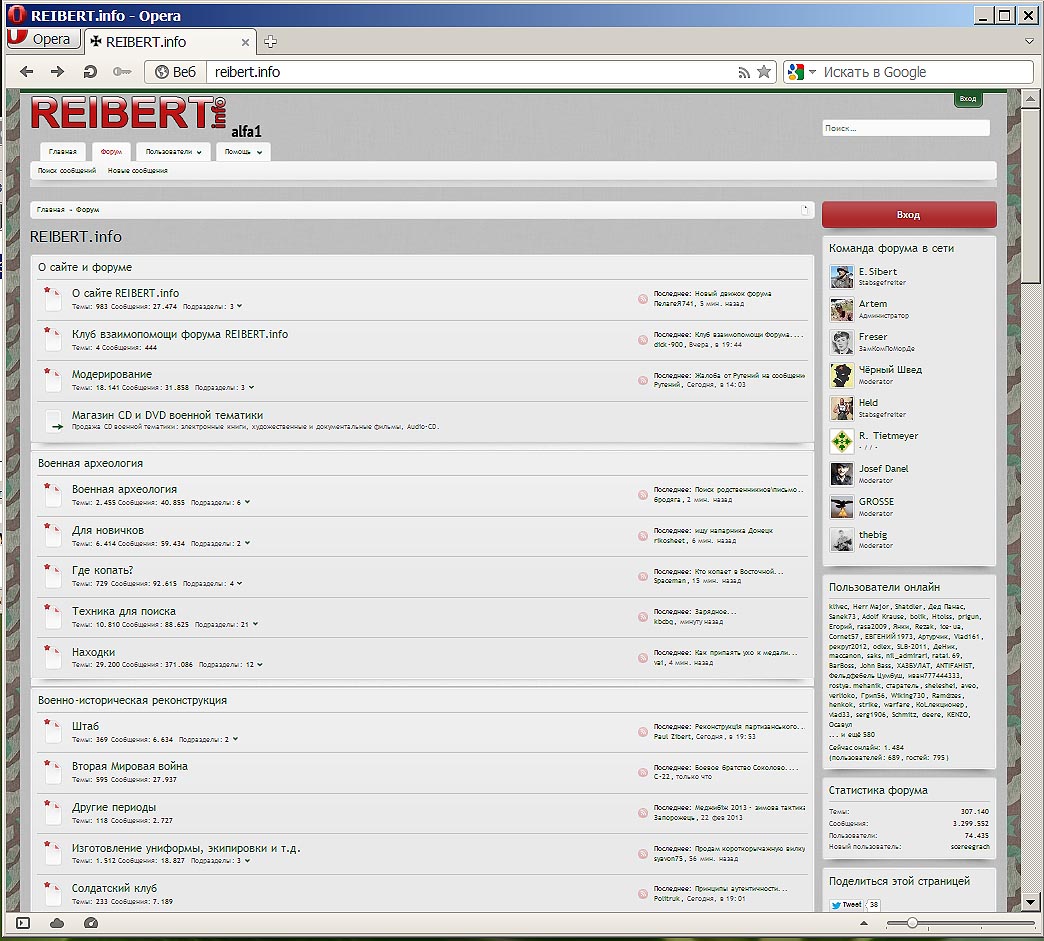Image resolution: width=1044 pixels, height=941 pixels.
Task: Toggle the panel icon in the status bar
Action: [23, 923]
